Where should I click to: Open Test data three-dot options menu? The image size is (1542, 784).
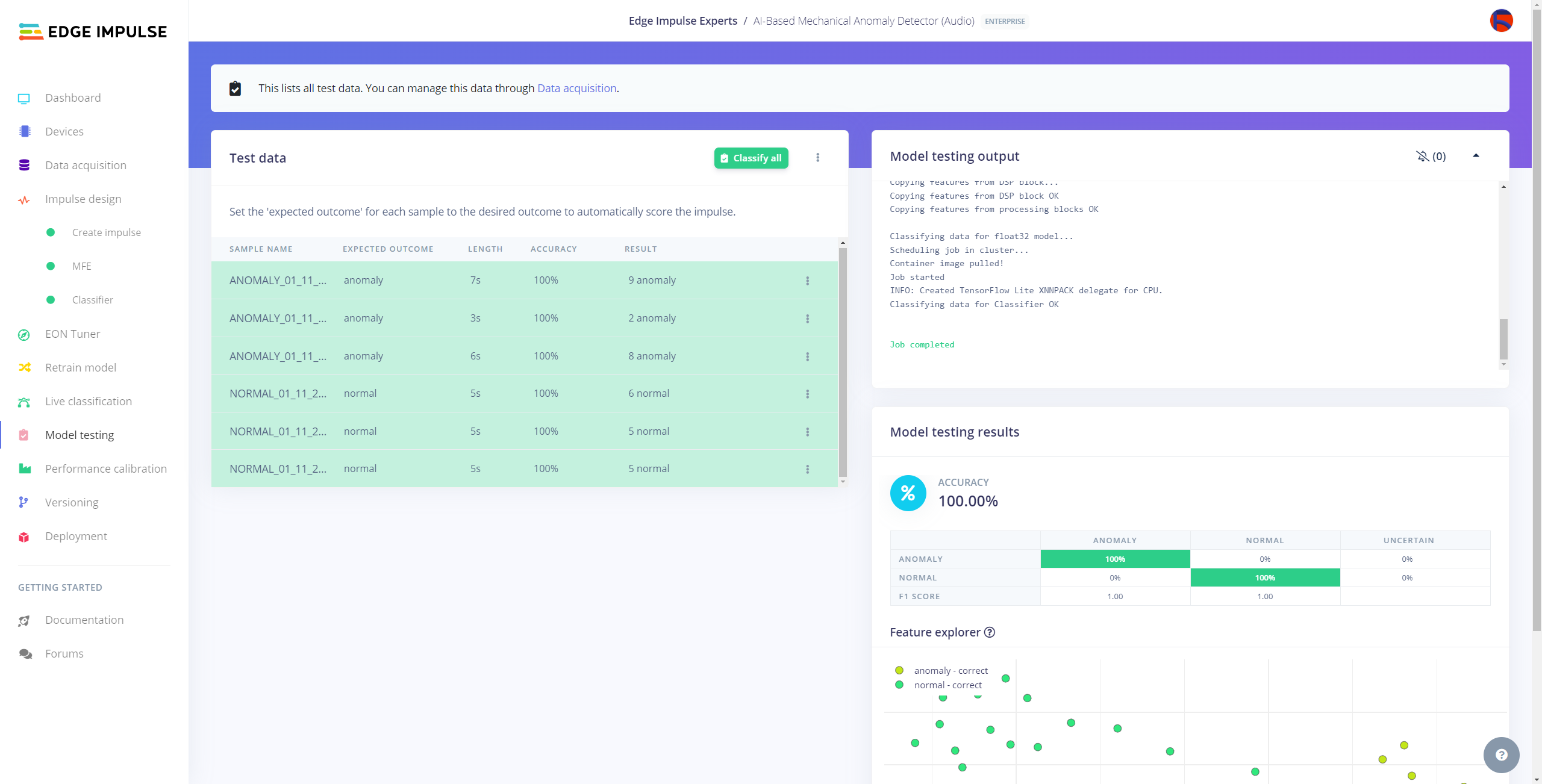[x=817, y=158]
